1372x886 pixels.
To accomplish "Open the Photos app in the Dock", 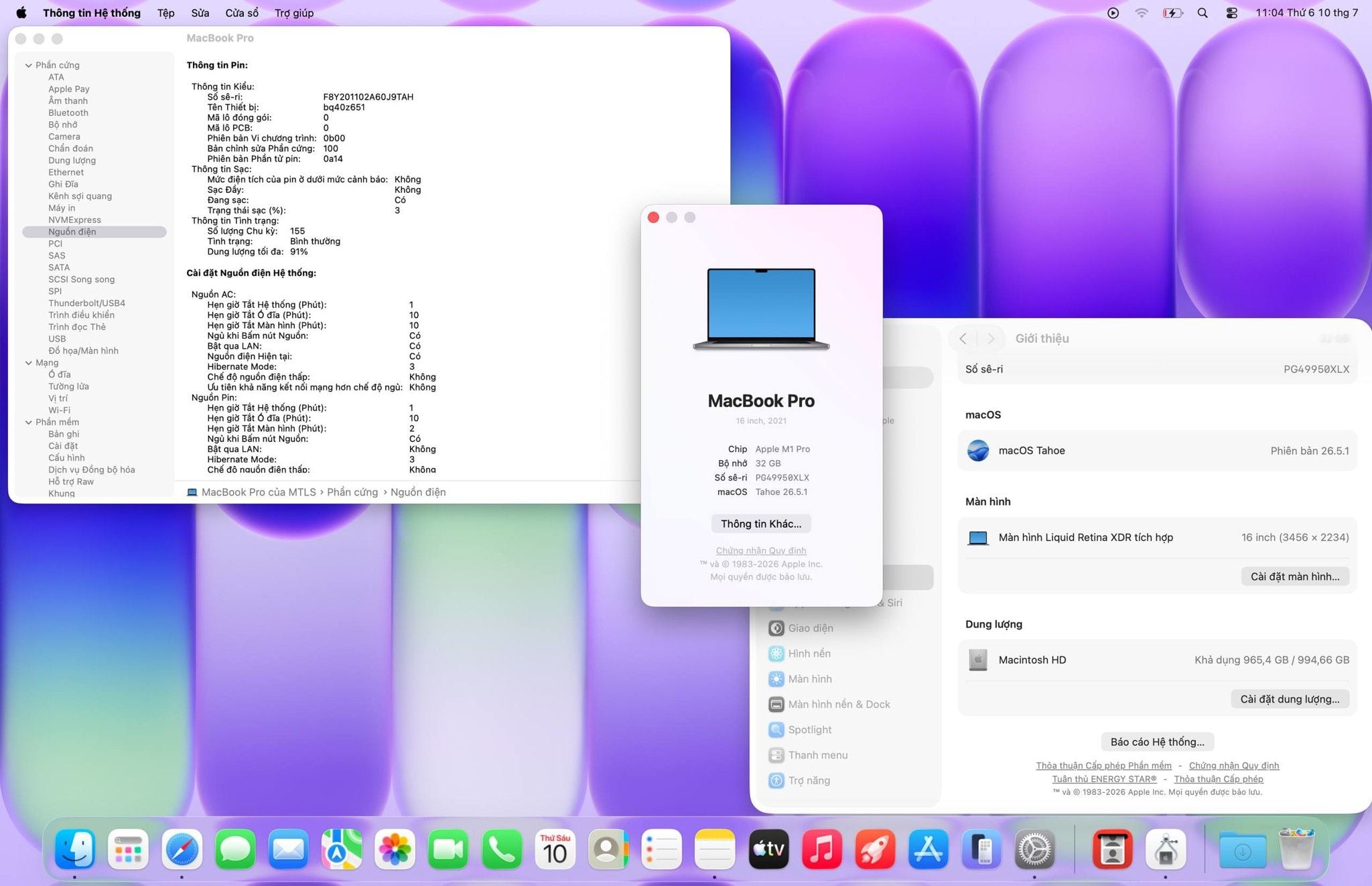I will [395, 849].
